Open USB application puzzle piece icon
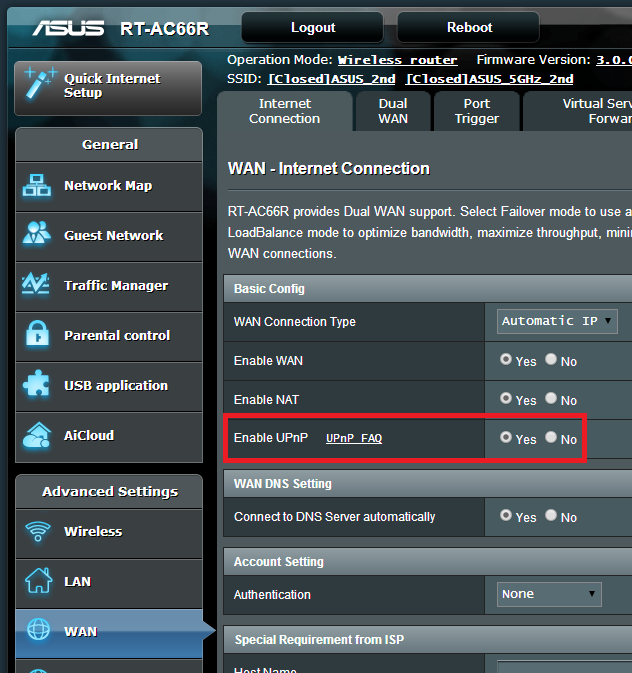The image size is (632, 673). click(x=38, y=385)
